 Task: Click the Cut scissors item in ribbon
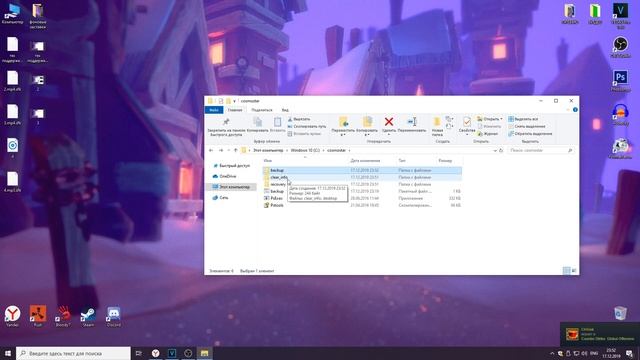click(299, 119)
